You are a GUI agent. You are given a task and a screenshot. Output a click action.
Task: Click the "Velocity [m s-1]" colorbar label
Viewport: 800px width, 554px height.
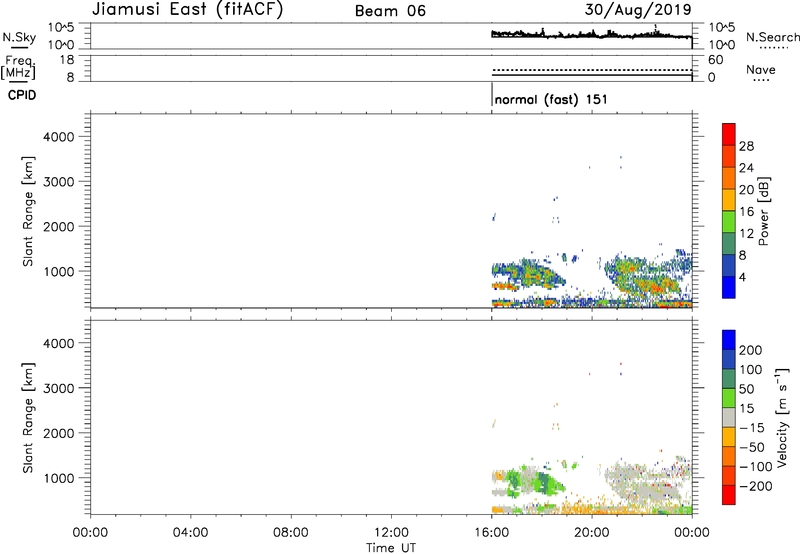coord(782,417)
